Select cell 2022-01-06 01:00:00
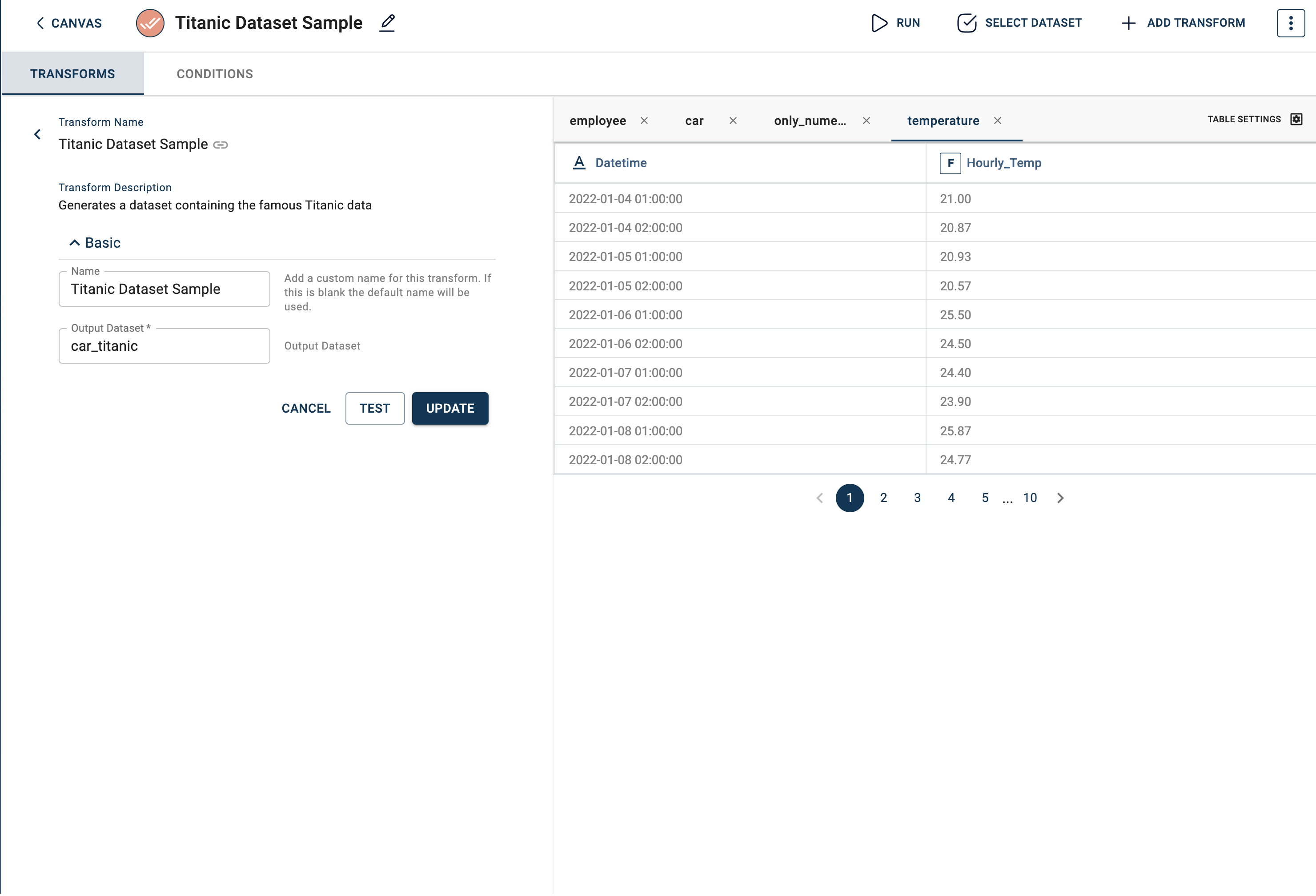1316x896 pixels. tap(740, 315)
